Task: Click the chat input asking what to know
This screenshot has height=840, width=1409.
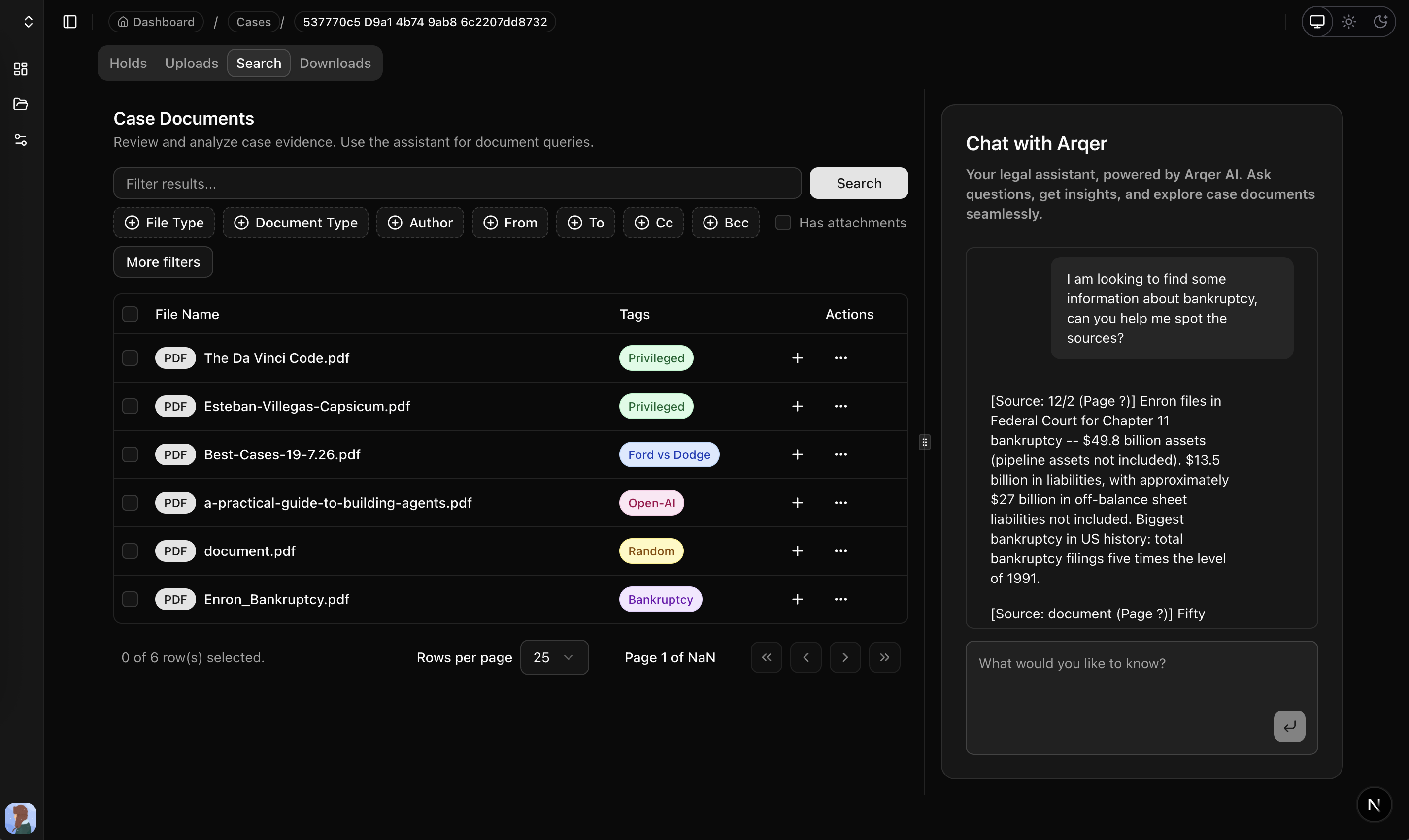Action: tap(1141, 696)
